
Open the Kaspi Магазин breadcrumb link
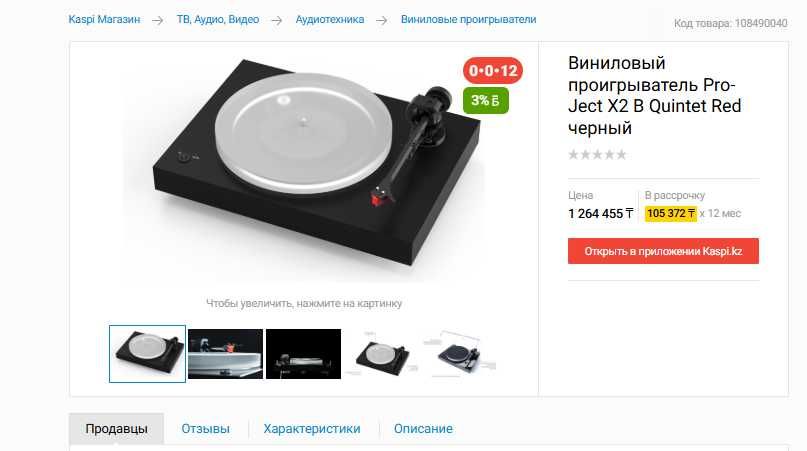pyautogui.click(x=104, y=20)
